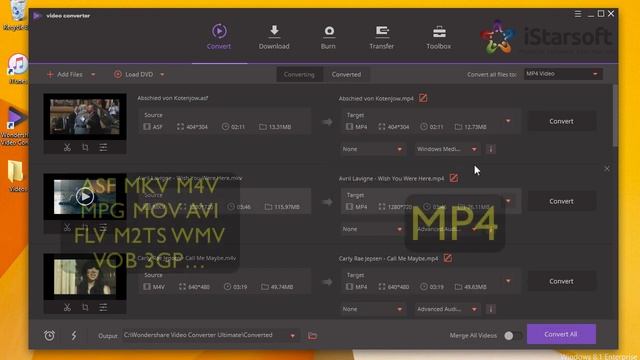The width and height of the screenshot is (640, 360).
Task: Select the Carly Rae Jepsen video thumbnail
Action: [85, 277]
